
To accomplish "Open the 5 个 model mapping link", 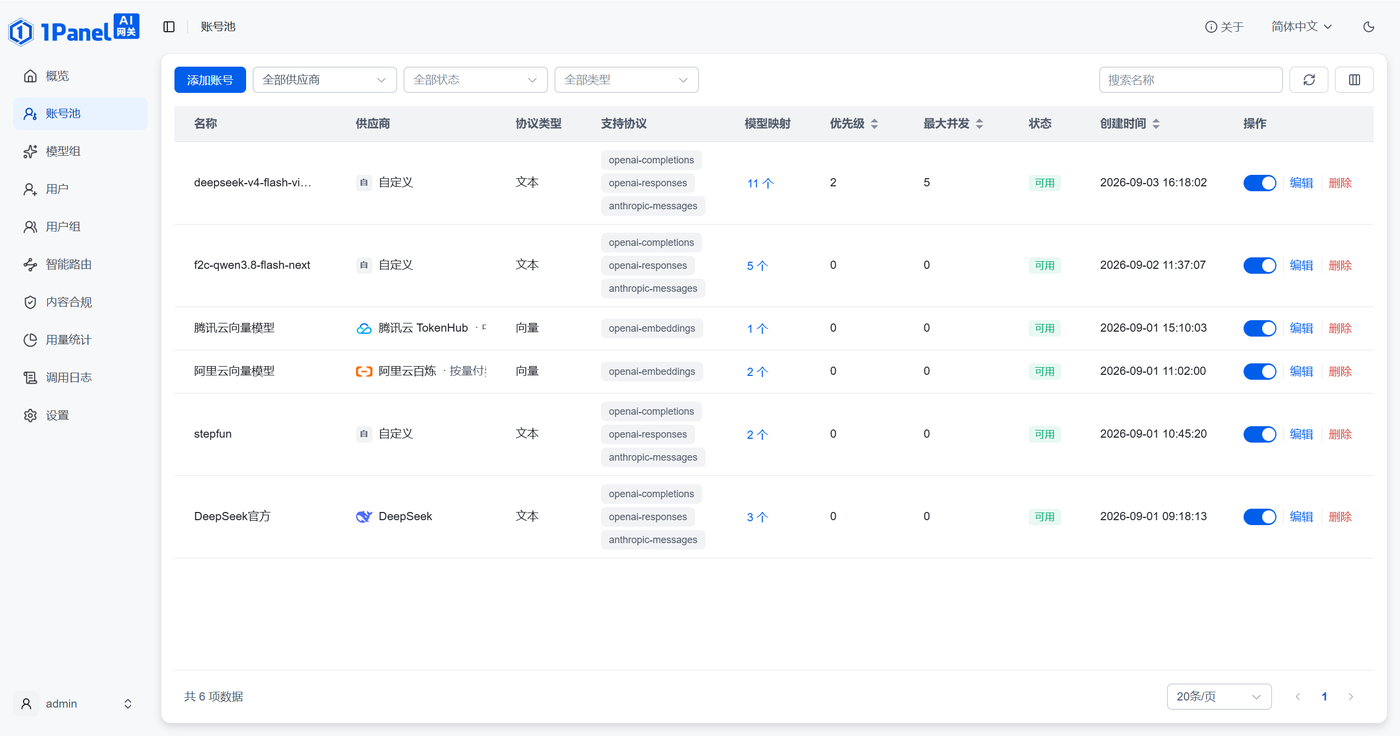I will click(x=757, y=266).
